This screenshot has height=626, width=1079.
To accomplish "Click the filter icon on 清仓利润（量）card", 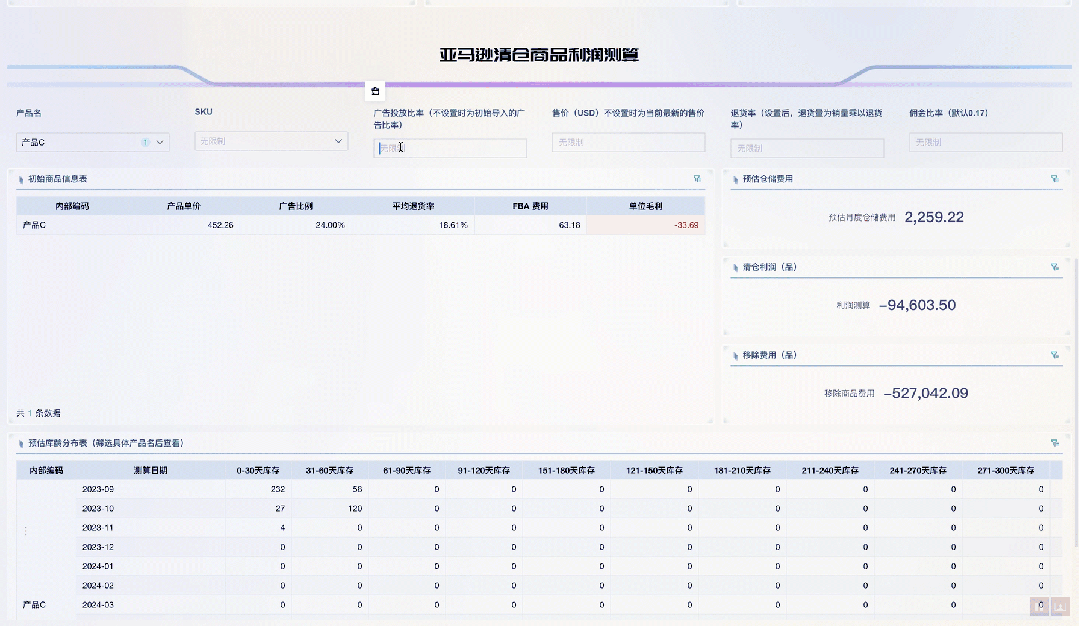I will pos(1055,266).
